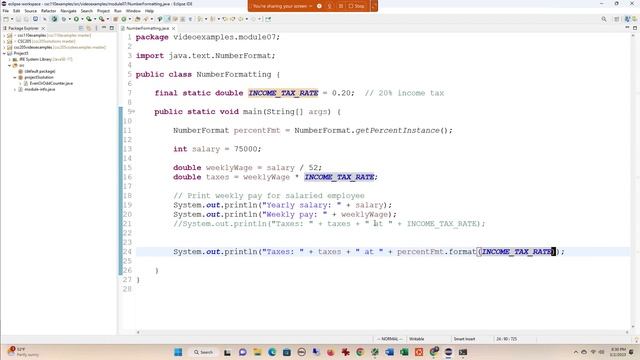Click the Debug bug toolbar icon
The width and height of the screenshot is (640, 360).
pos(64,19)
